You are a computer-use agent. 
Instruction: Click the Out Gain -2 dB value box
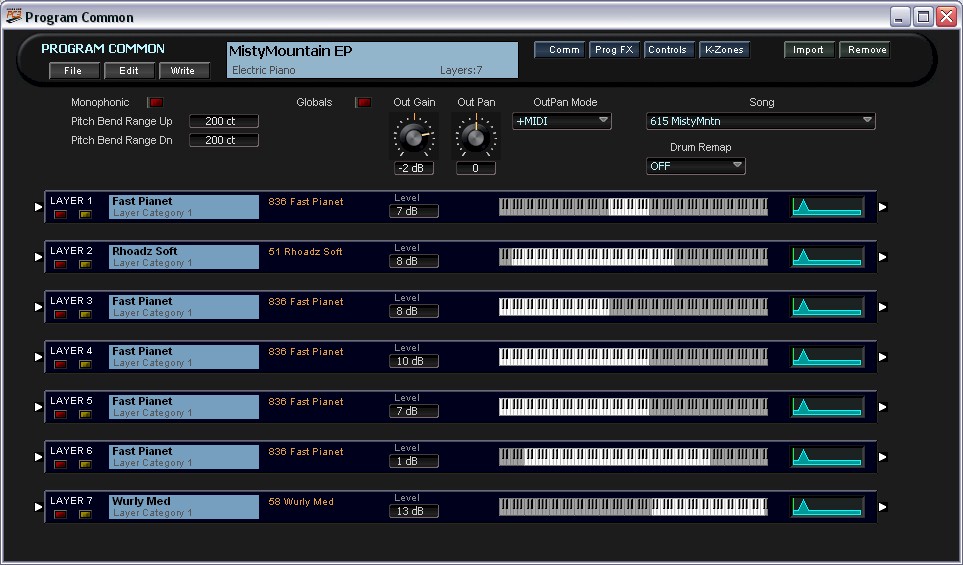414,168
